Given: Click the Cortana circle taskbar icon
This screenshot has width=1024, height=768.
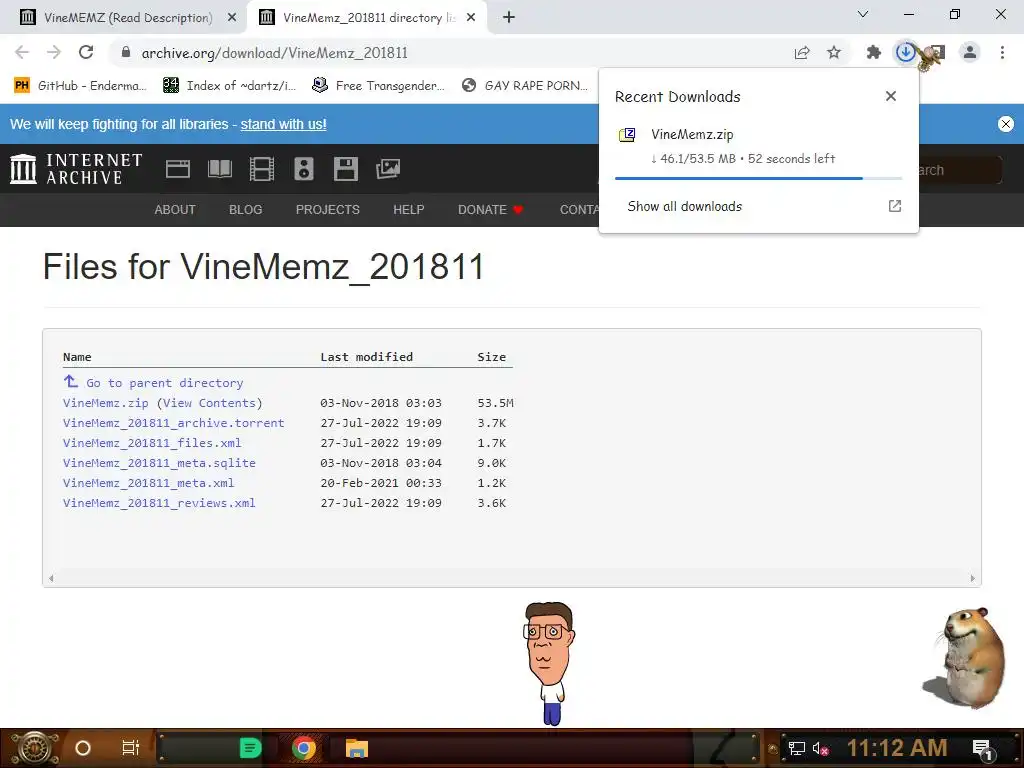Looking at the screenshot, I should [x=82, y=748].
